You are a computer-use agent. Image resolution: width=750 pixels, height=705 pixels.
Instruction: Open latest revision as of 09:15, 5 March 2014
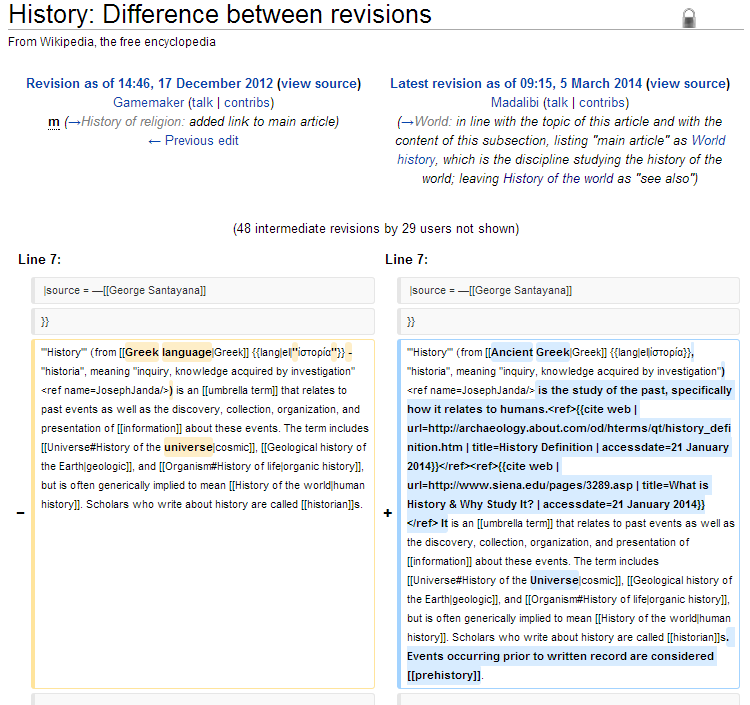[516, 83]
